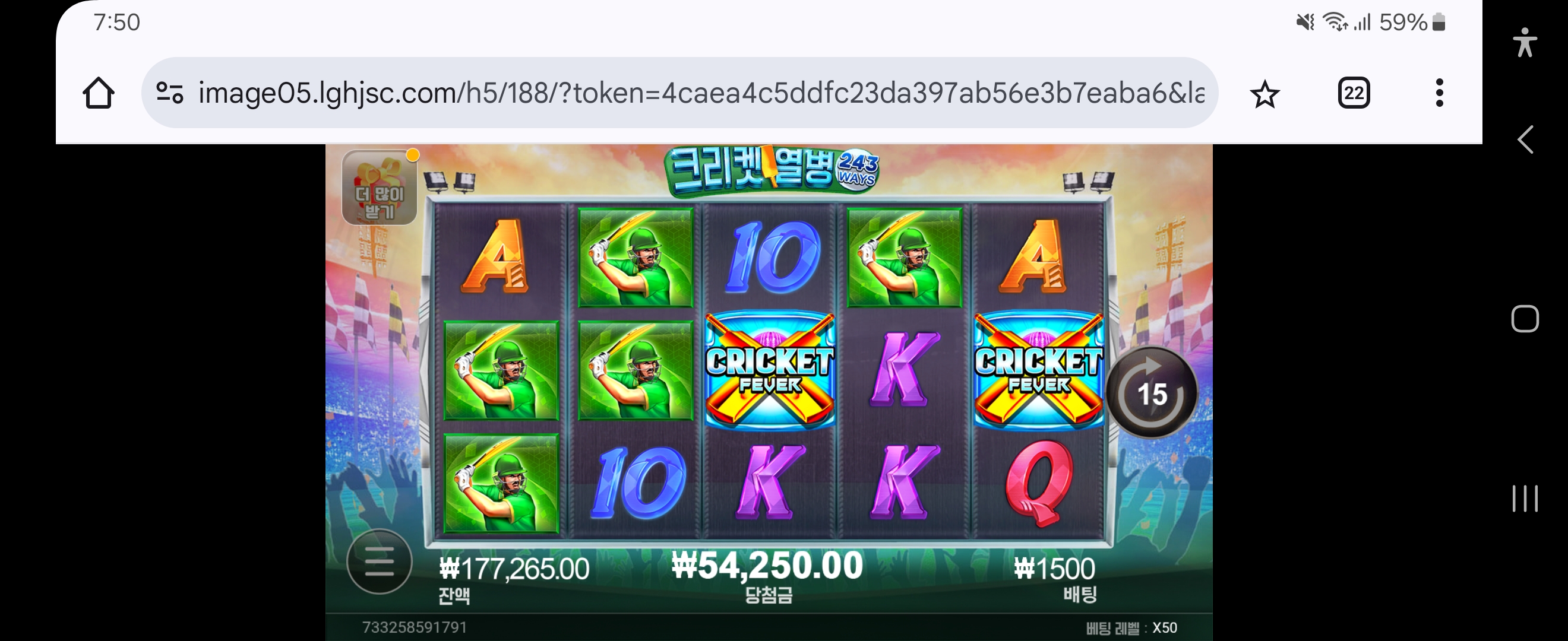Tap the ₩177,265.00 balance display

click(514, 570)
